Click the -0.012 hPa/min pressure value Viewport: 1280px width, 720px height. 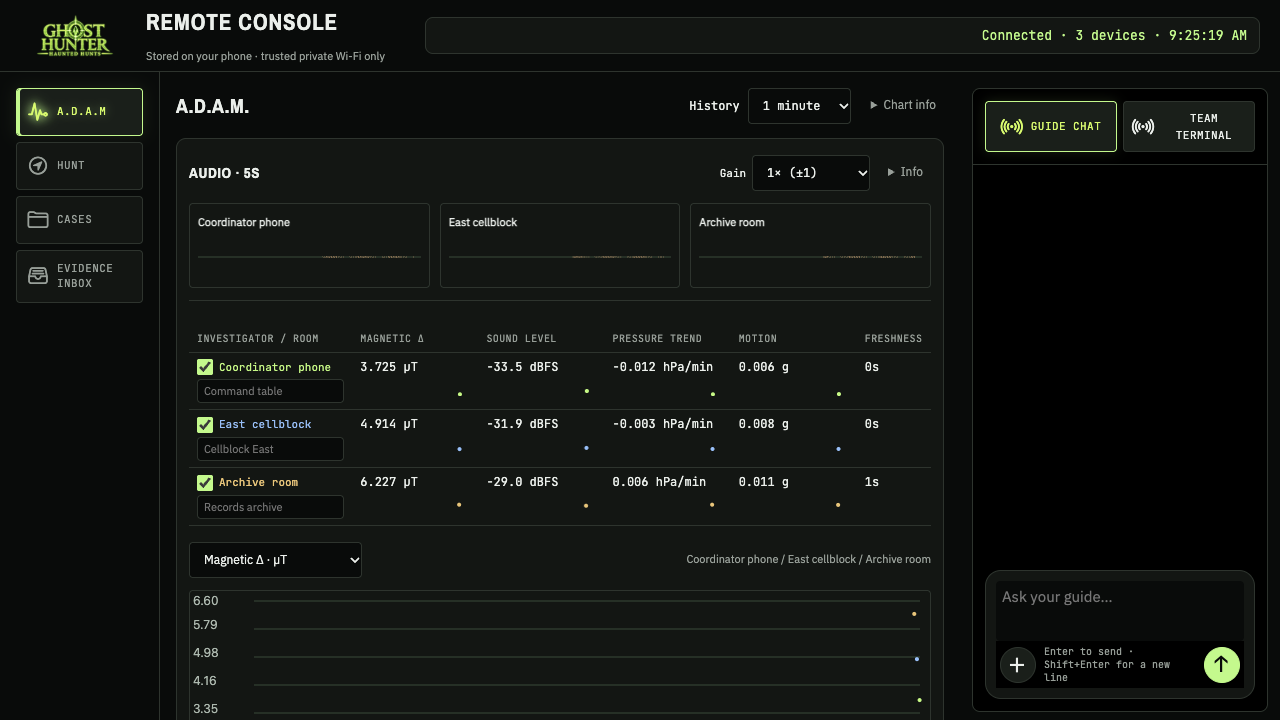pyautogui.click(x=663, y=367)
